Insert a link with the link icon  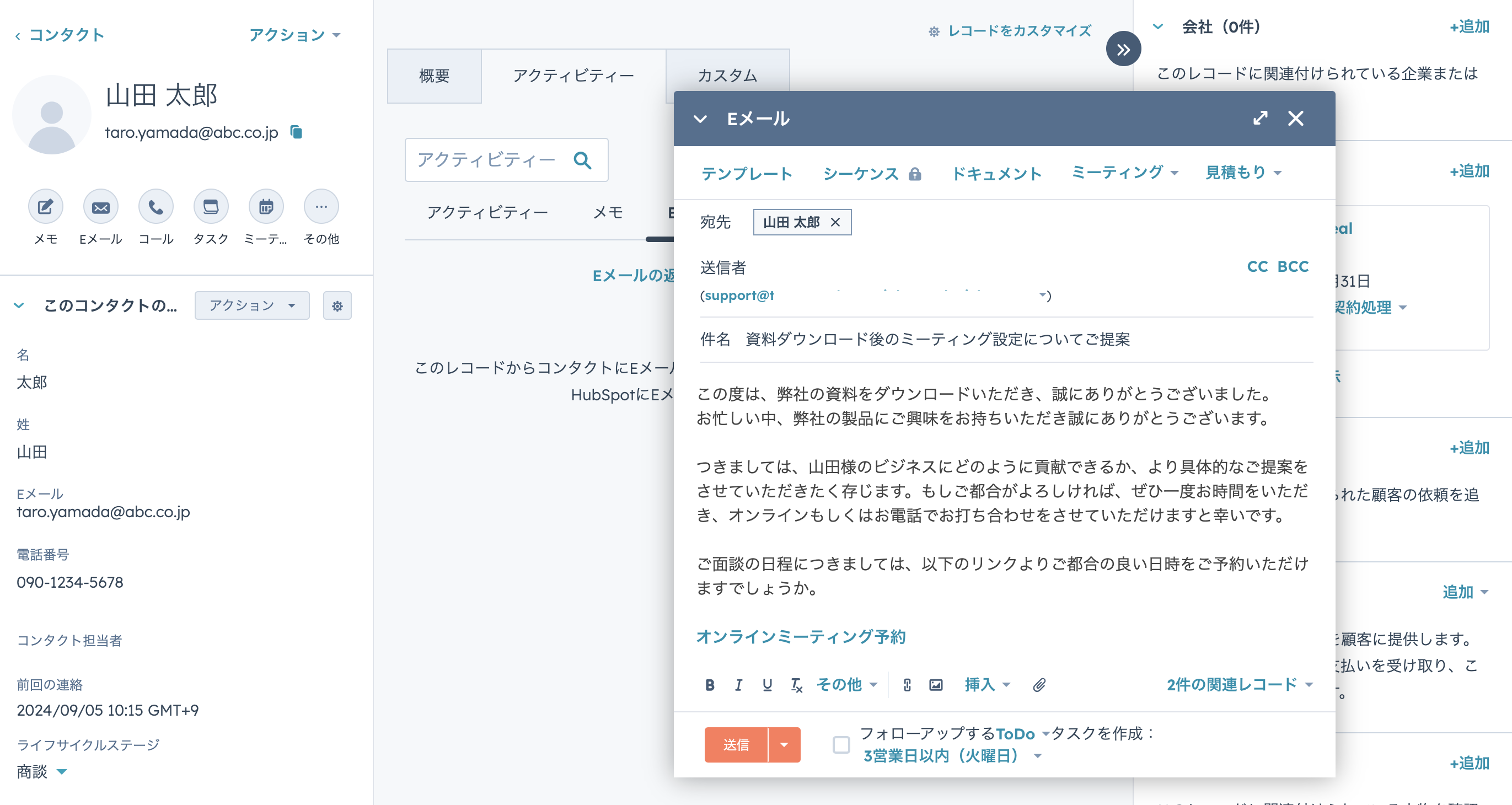tap(907, 685)
